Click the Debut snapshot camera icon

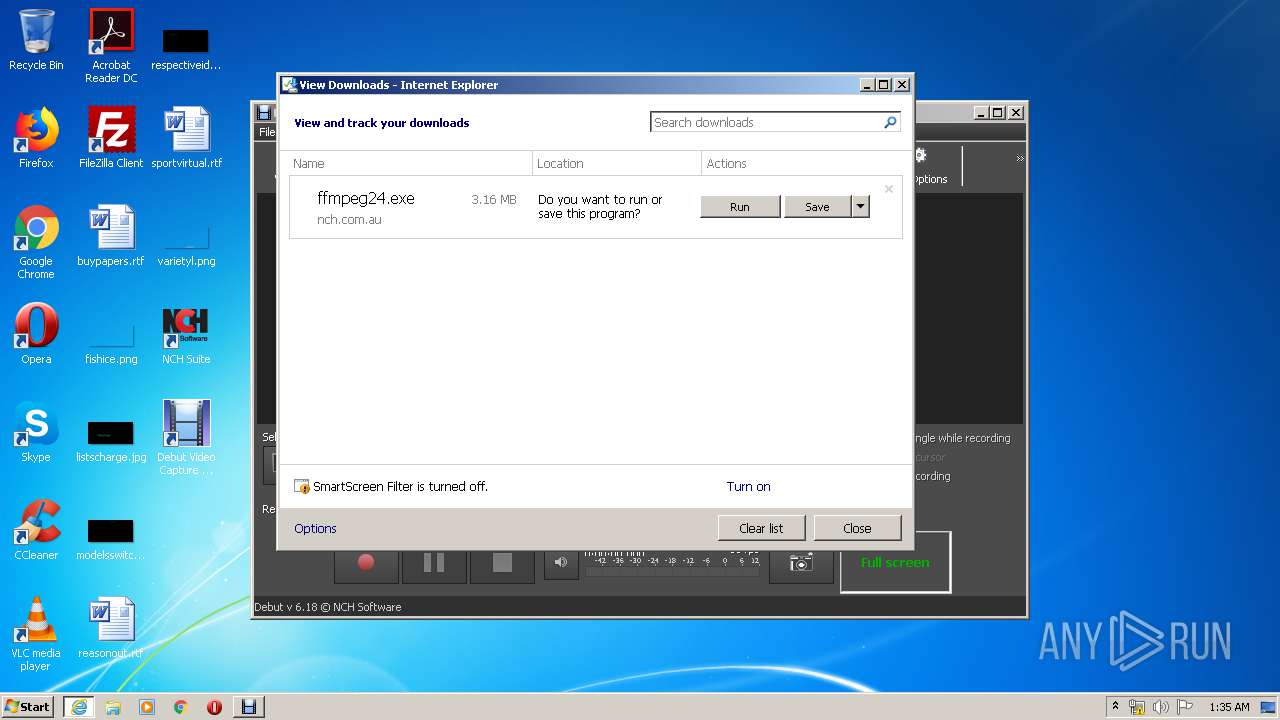coord(801,563)
